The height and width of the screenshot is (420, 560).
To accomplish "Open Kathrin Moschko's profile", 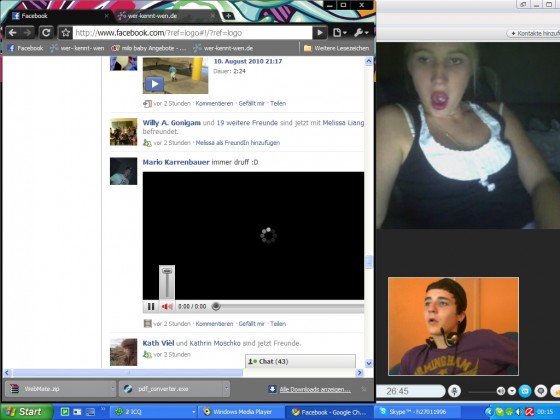I will [x=215, y=343].
